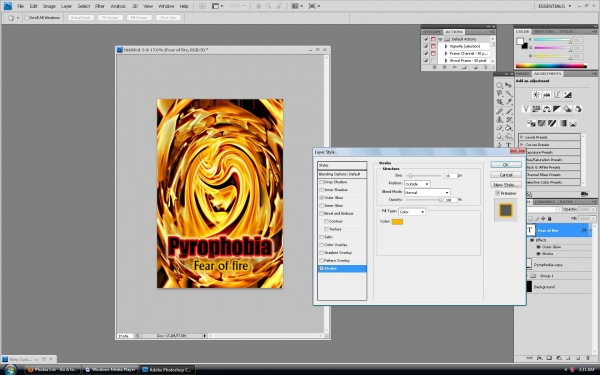Screen dimensions: 600x375
Task: Enable the Satin style checkbox
Action: click(322, 237)
